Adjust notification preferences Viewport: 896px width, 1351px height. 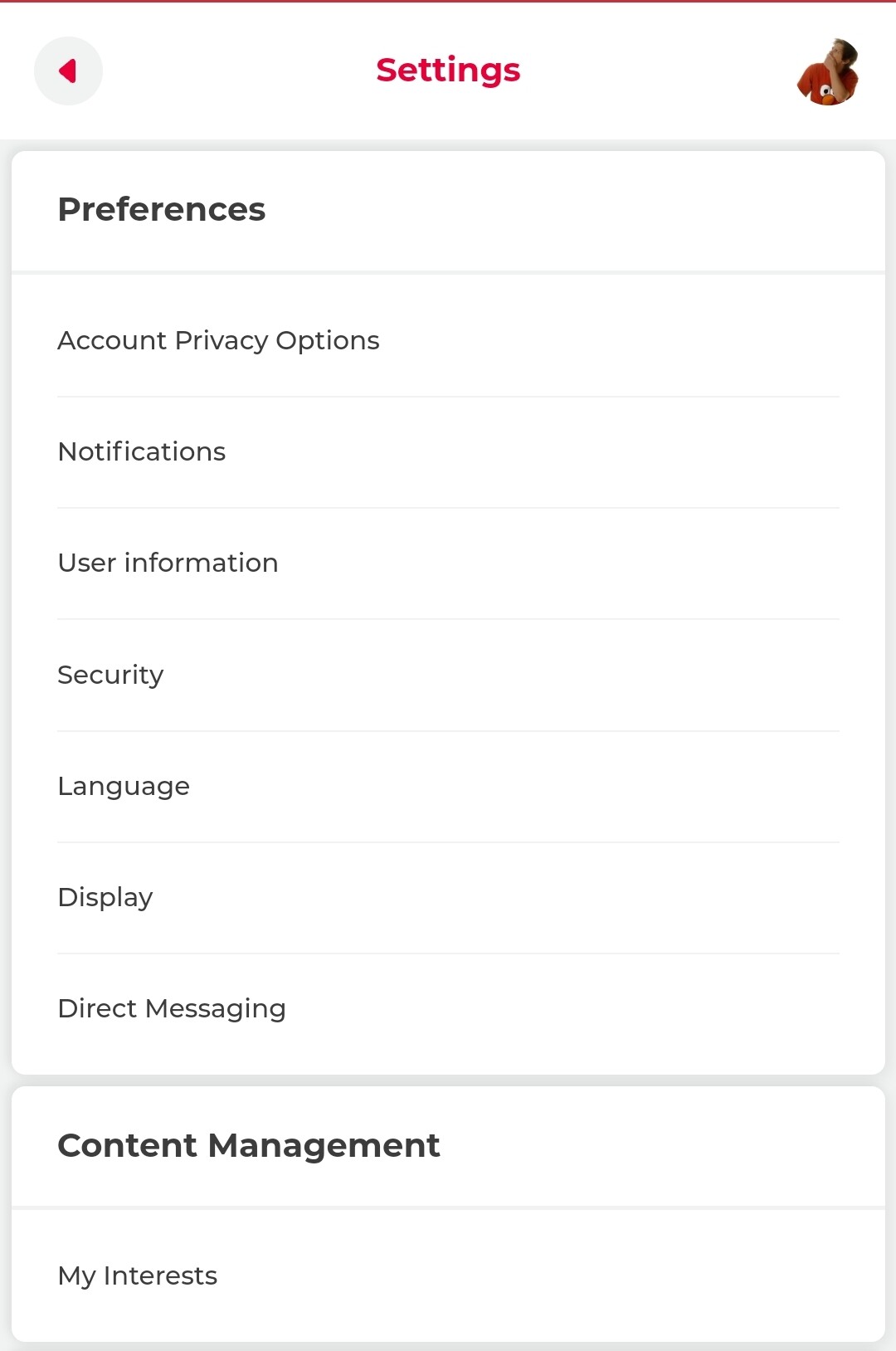click(142, 451)
